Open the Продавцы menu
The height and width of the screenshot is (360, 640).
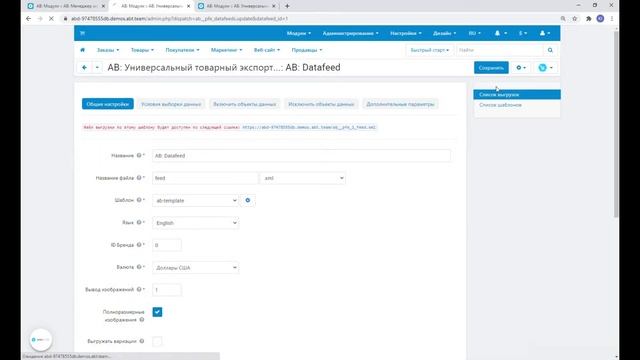point(307,50)
